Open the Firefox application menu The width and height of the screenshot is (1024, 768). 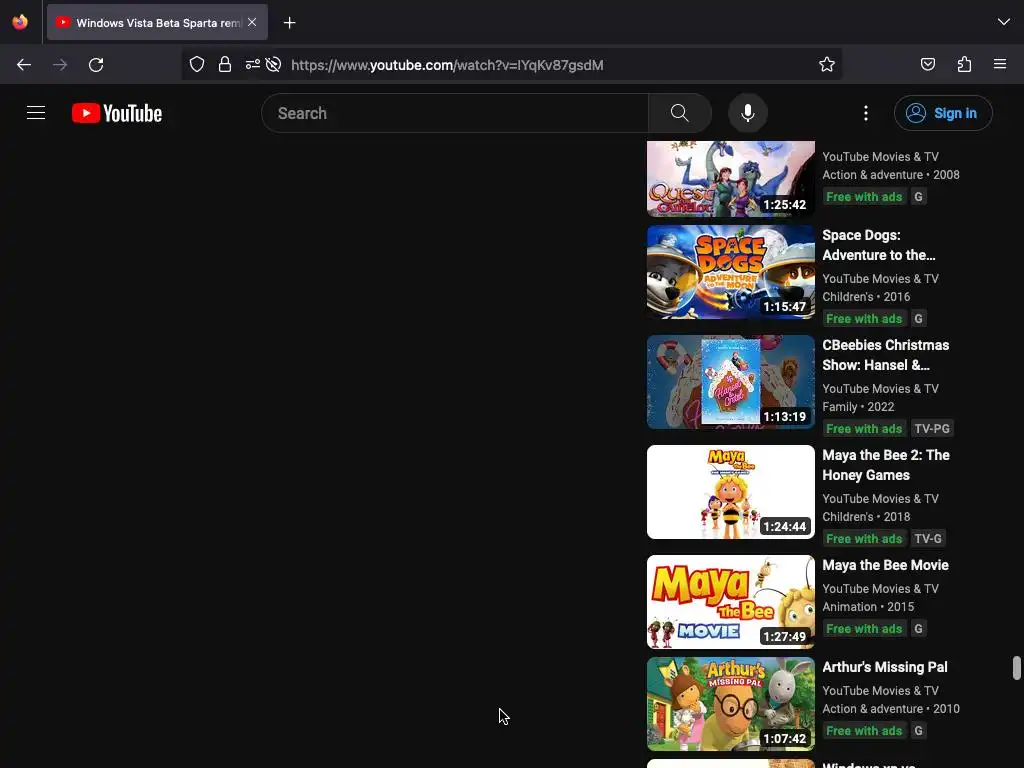(x=1000, y=64)
